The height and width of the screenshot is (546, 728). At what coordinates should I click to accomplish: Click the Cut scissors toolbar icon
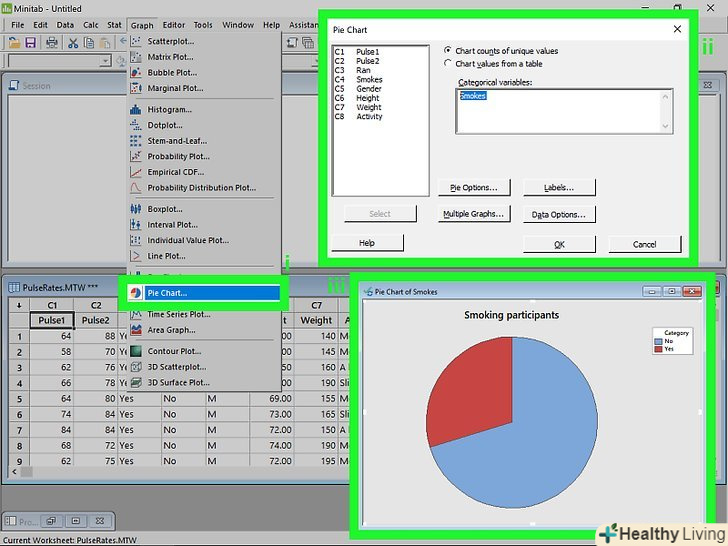[x=73, y=43]
